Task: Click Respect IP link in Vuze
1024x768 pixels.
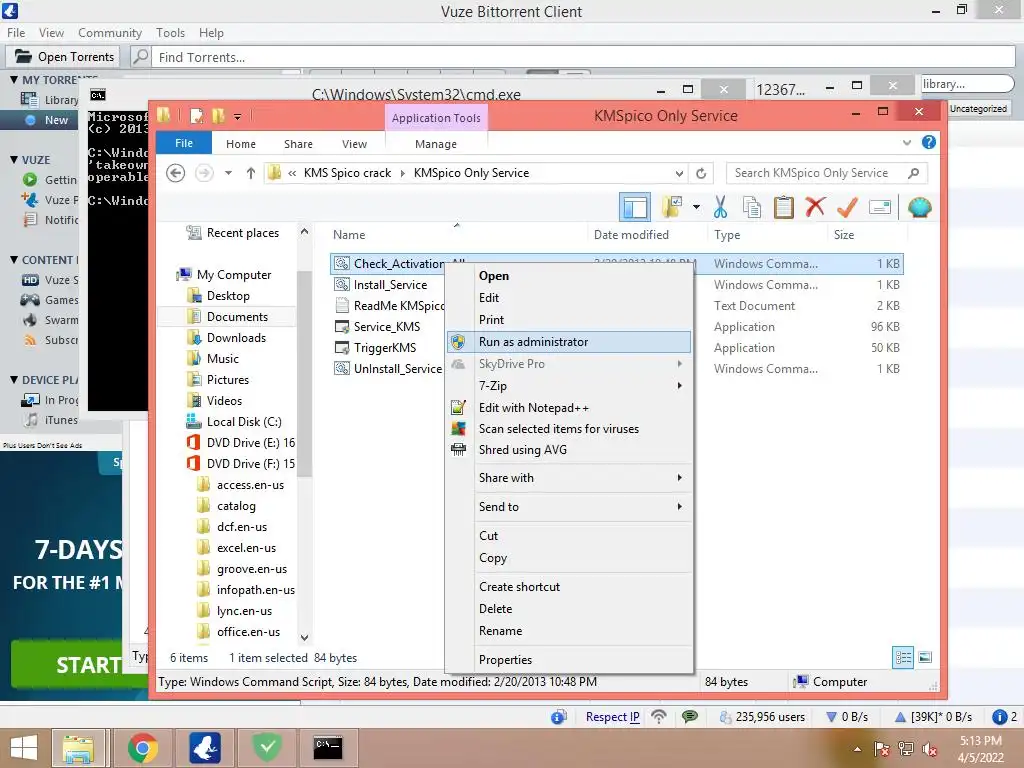Action: pos(613,717)
